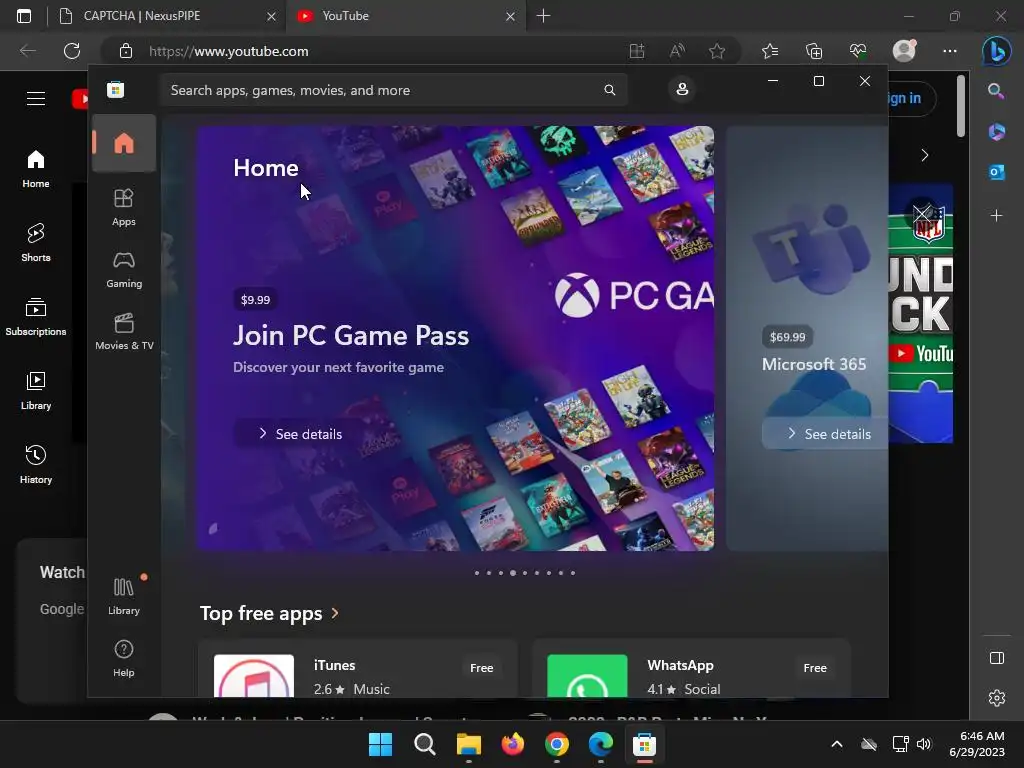1024x768 pixels.
Task: Open the iTunes app thumbnail
Action: tap(254, 676)
